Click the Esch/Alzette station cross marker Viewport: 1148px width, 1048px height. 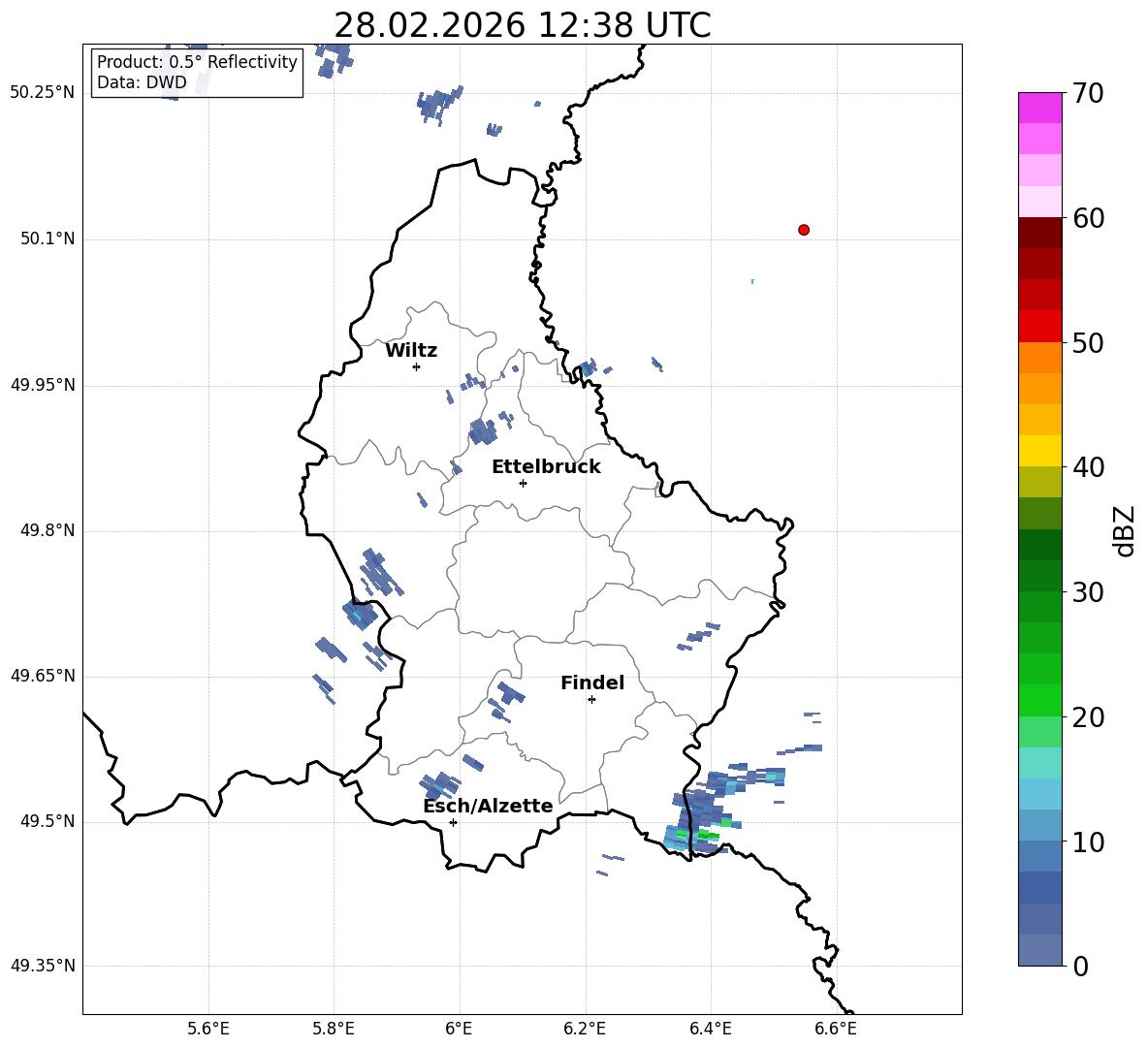tap(453, 822)
